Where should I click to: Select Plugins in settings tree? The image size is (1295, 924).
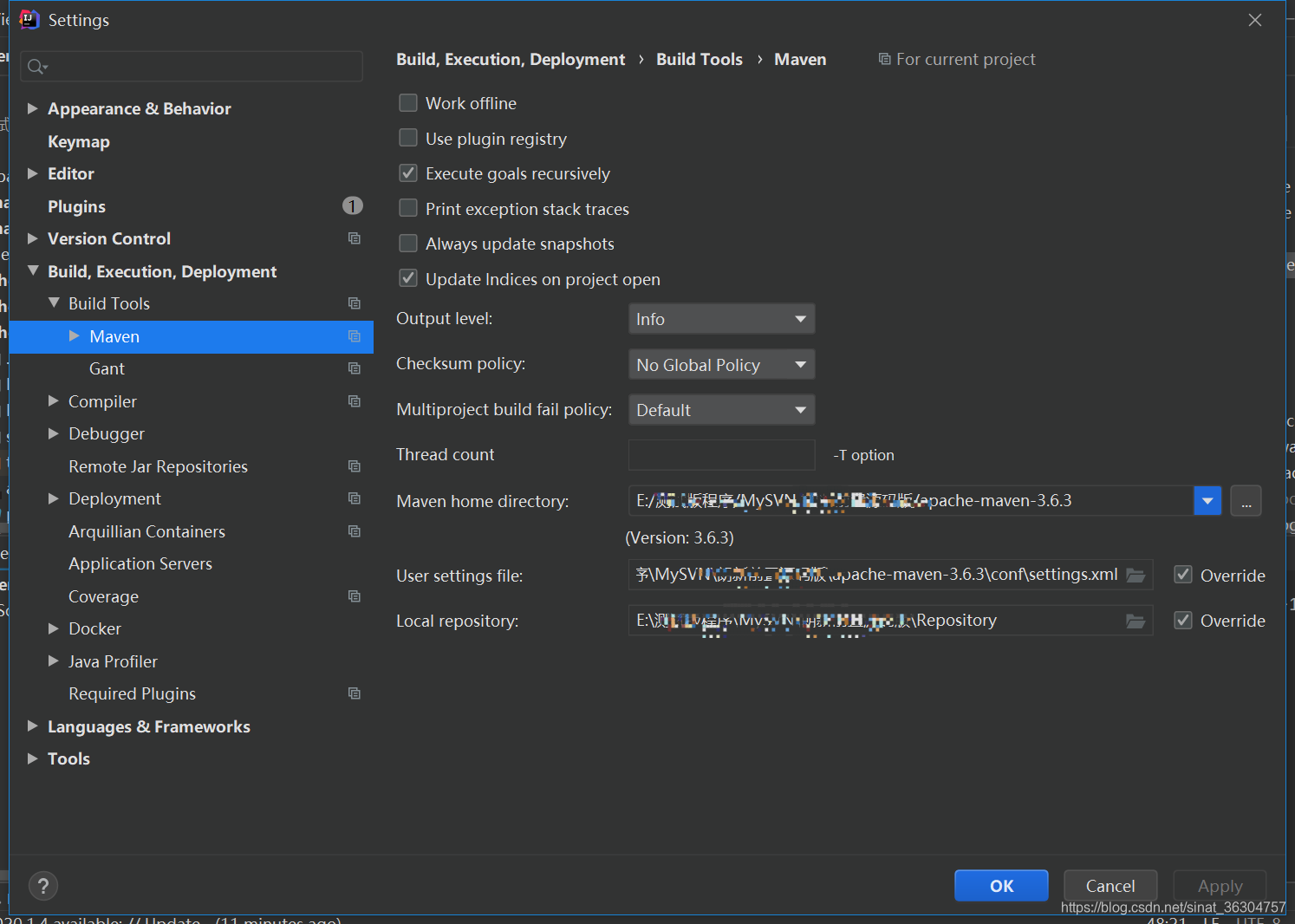click(x=76, y=206)
